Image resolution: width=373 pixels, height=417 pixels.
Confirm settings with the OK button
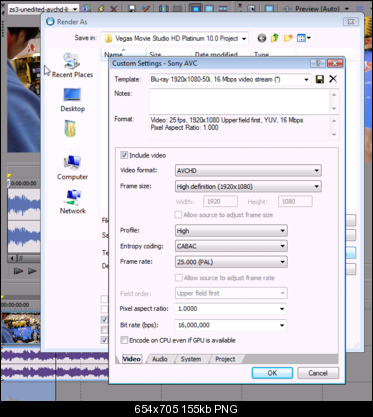[x=272, y=373]
